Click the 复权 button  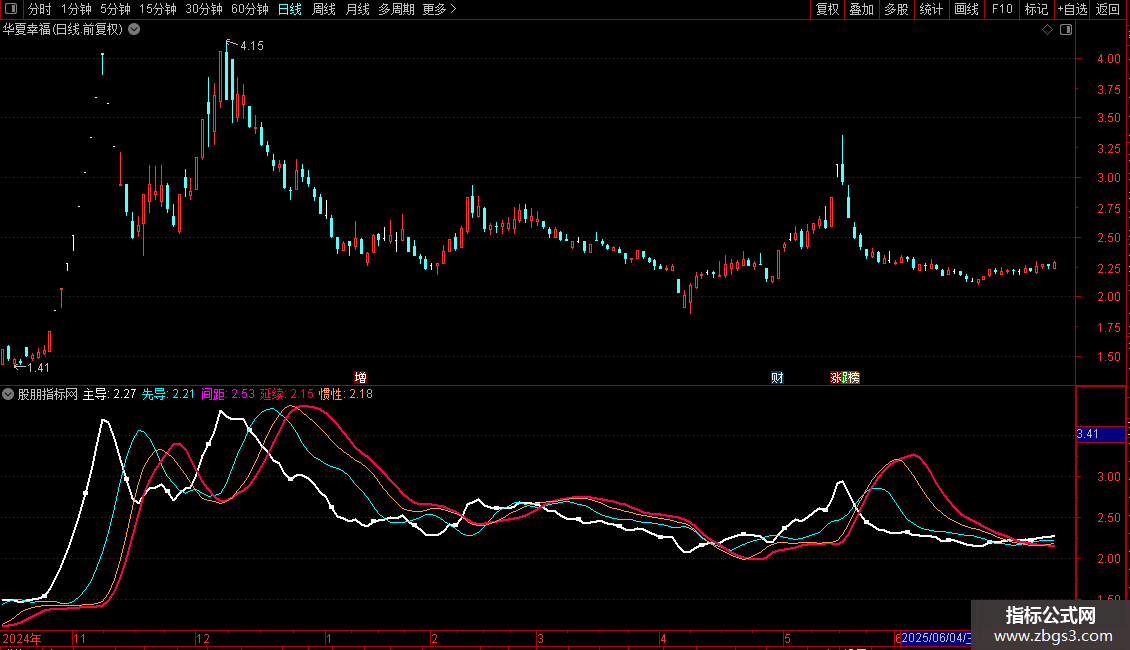[827, 9]
